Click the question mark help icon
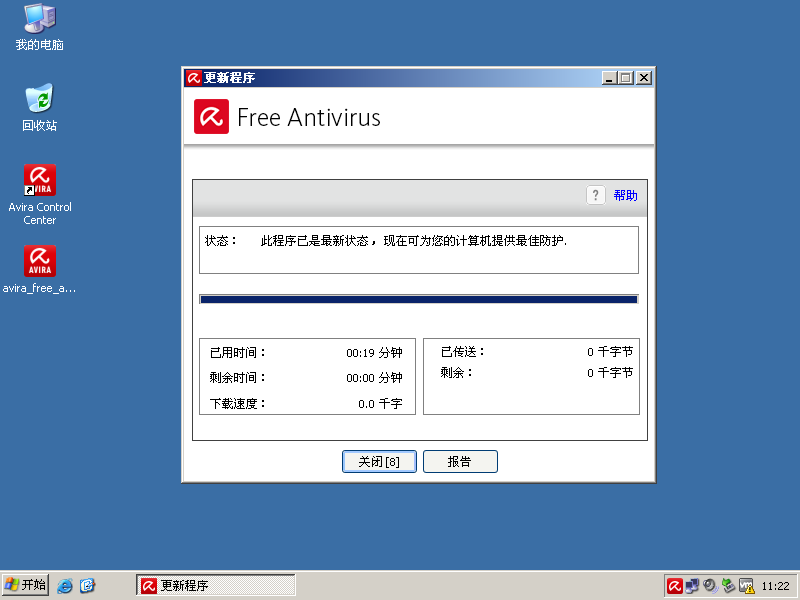This screenshot has height=600, width=800. pos(595,195)
